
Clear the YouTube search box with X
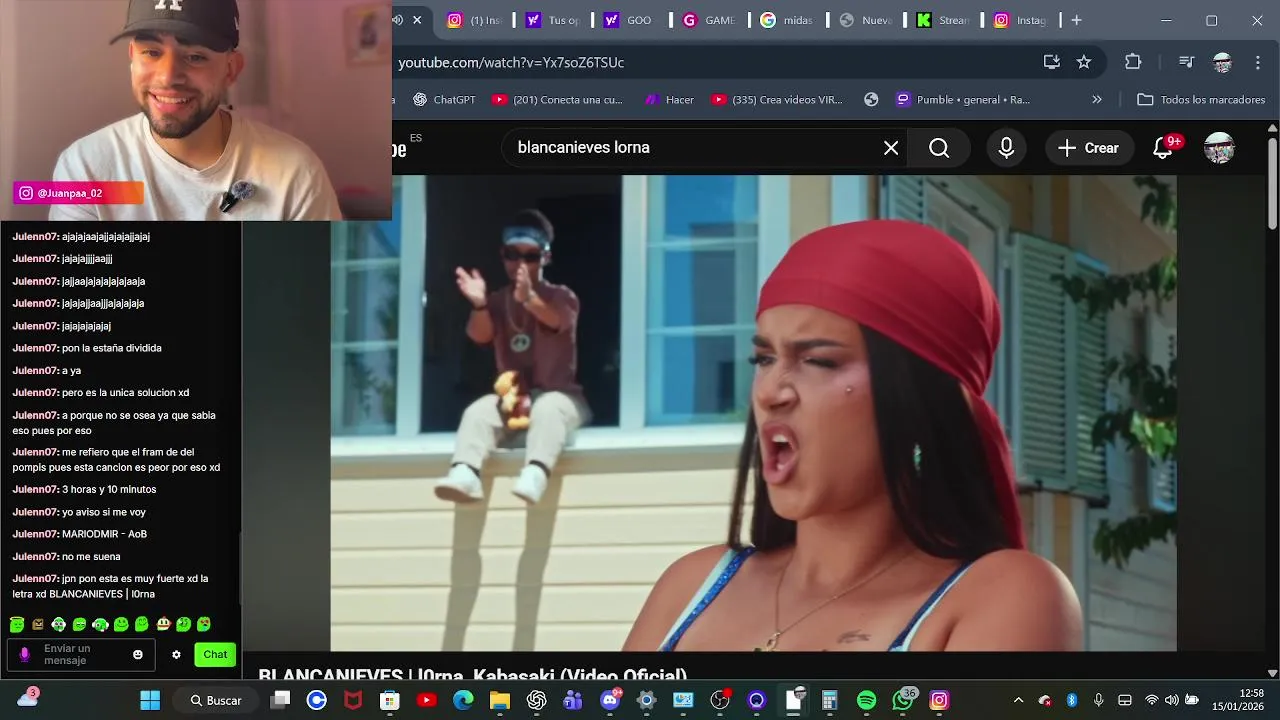(891, 148)
